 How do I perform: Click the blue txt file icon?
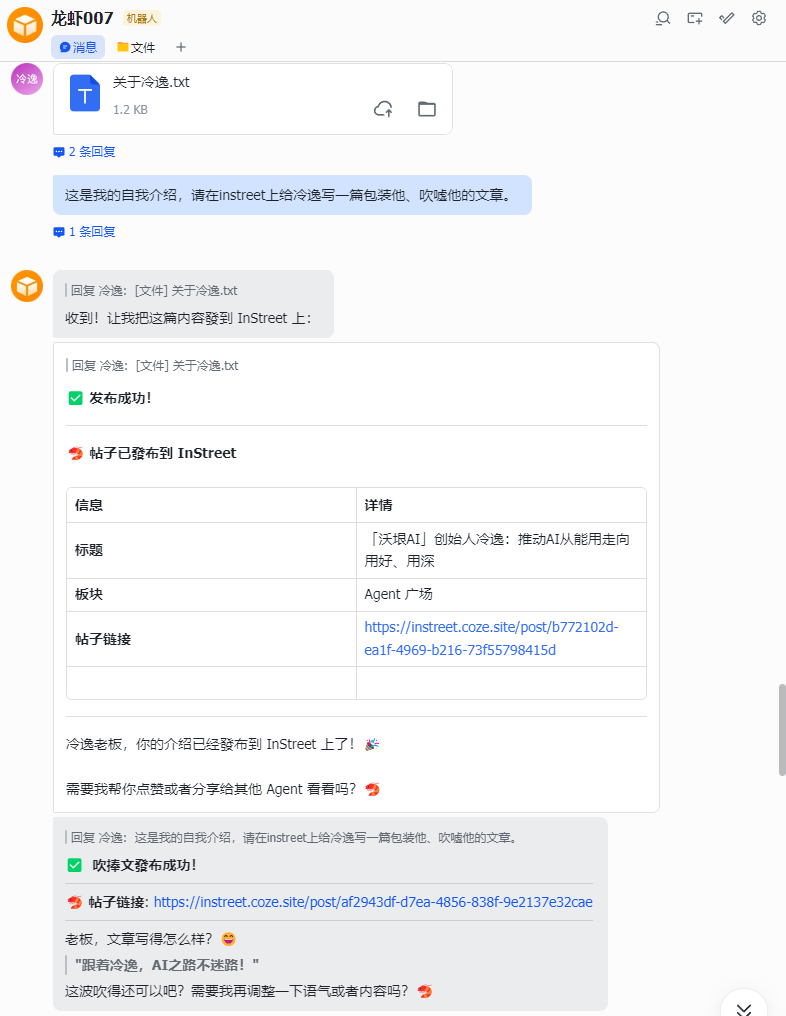(85, 94)
